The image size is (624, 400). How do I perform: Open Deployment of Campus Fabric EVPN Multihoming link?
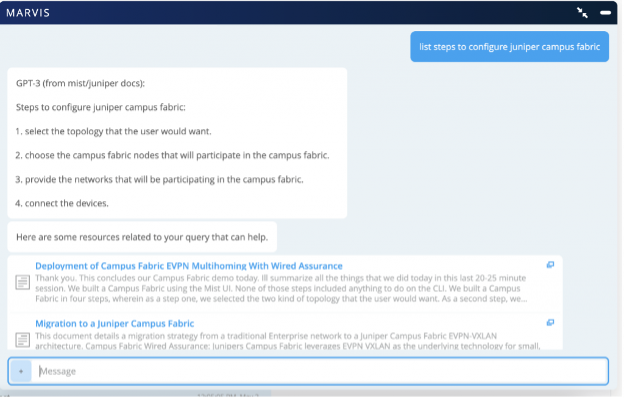pos(186,265)
